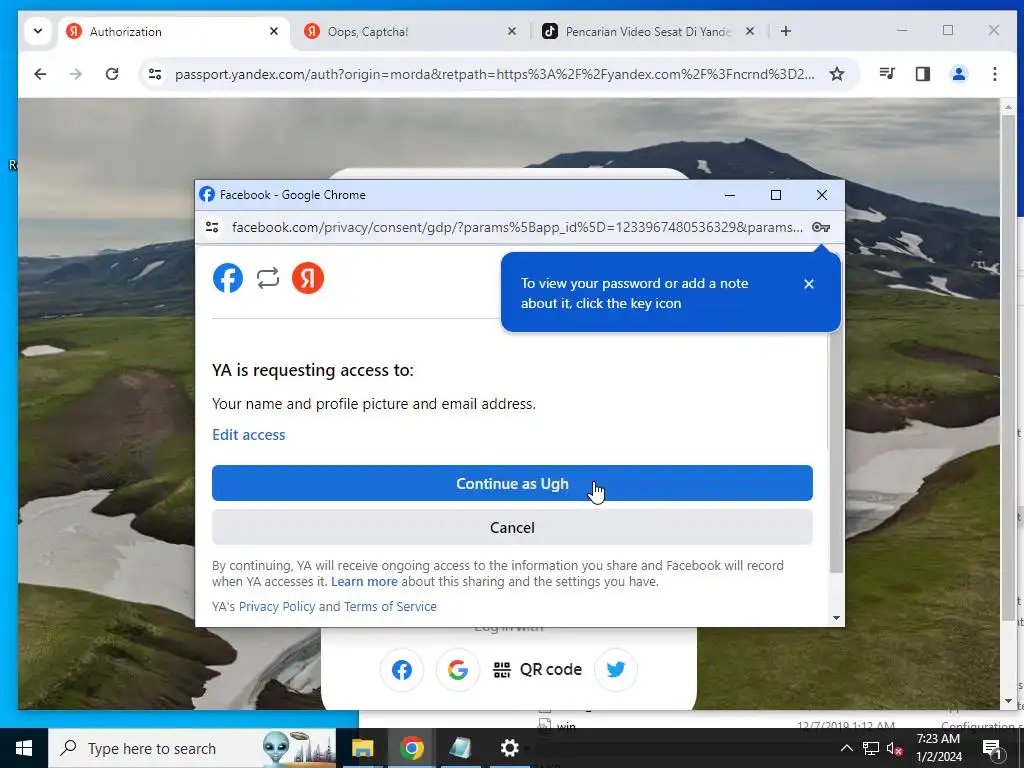
Task: Click the main Chrome address bar
Action: point(494,74)
